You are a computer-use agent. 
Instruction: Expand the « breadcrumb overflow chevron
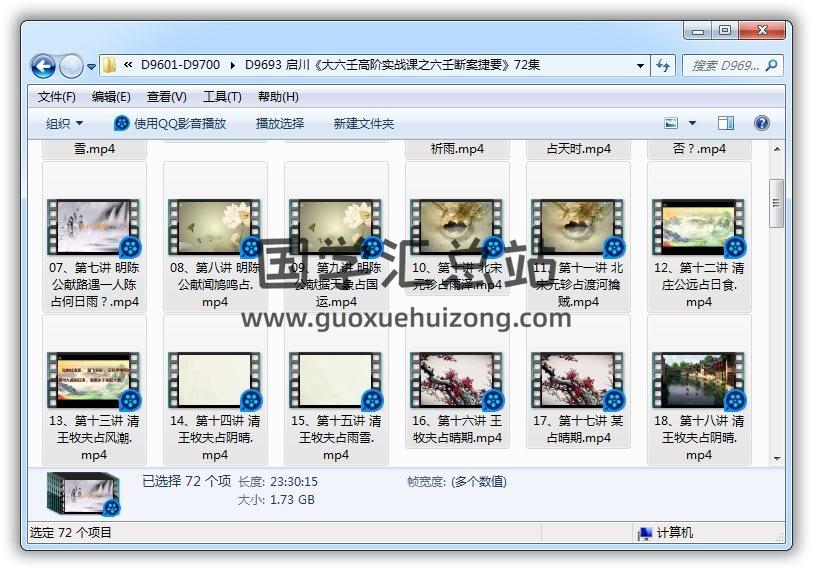tap(128, 65)
